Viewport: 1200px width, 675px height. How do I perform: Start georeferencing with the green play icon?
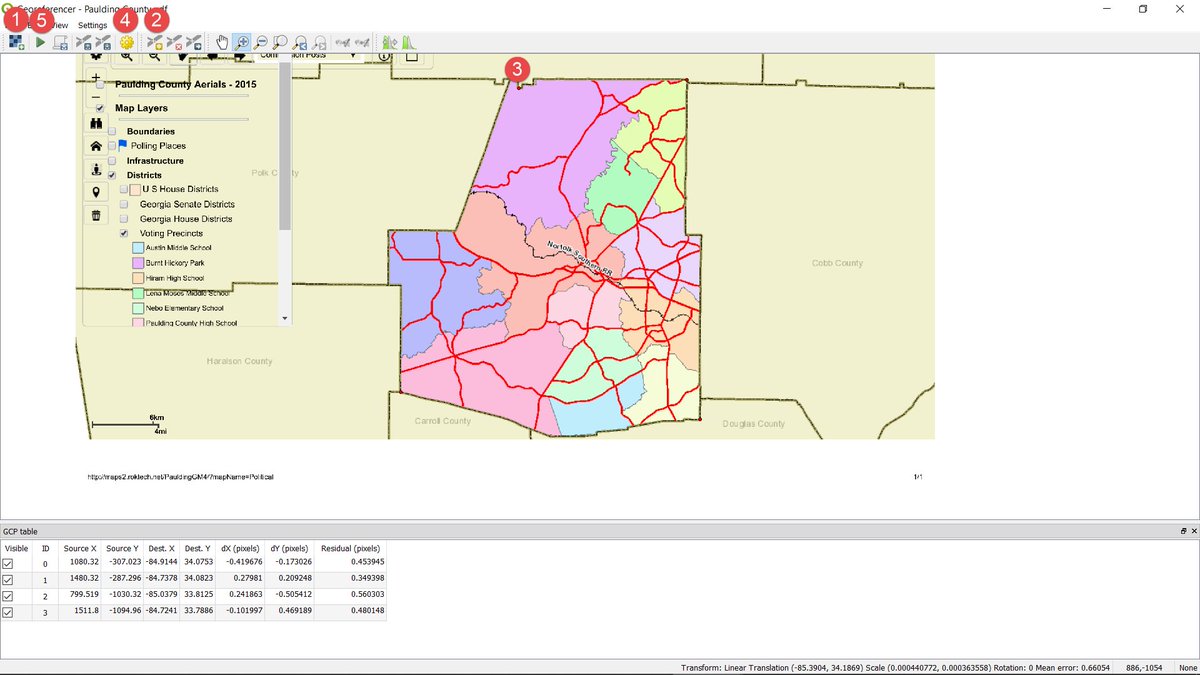40,42
